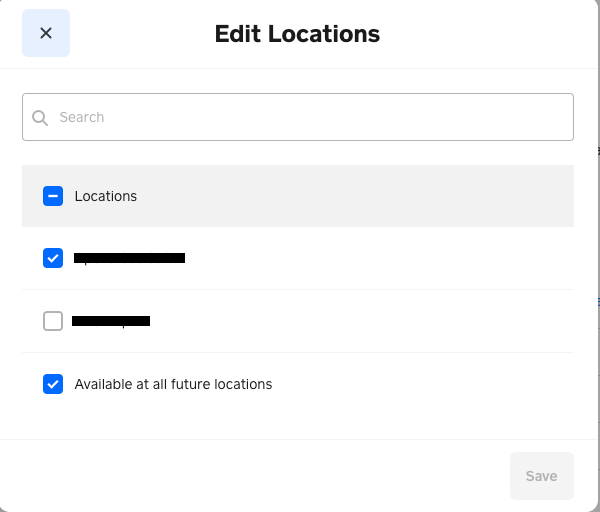Click the gray Locations header row background
Image resolution: width=600 pixels, height=512 pixels.
pyautogui.click(x=380, y=196)
